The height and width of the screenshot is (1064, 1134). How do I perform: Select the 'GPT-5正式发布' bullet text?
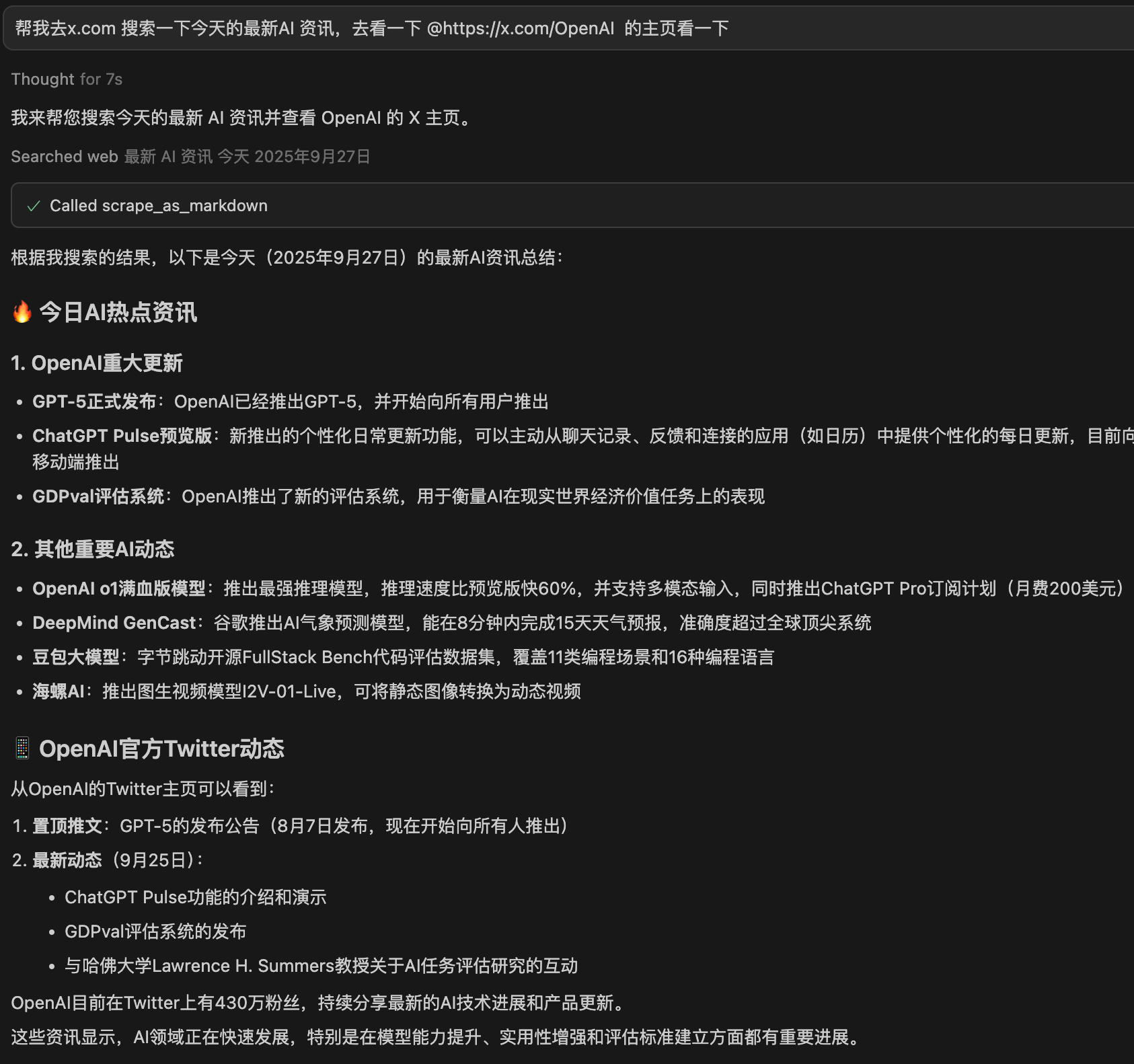[291, 402]
